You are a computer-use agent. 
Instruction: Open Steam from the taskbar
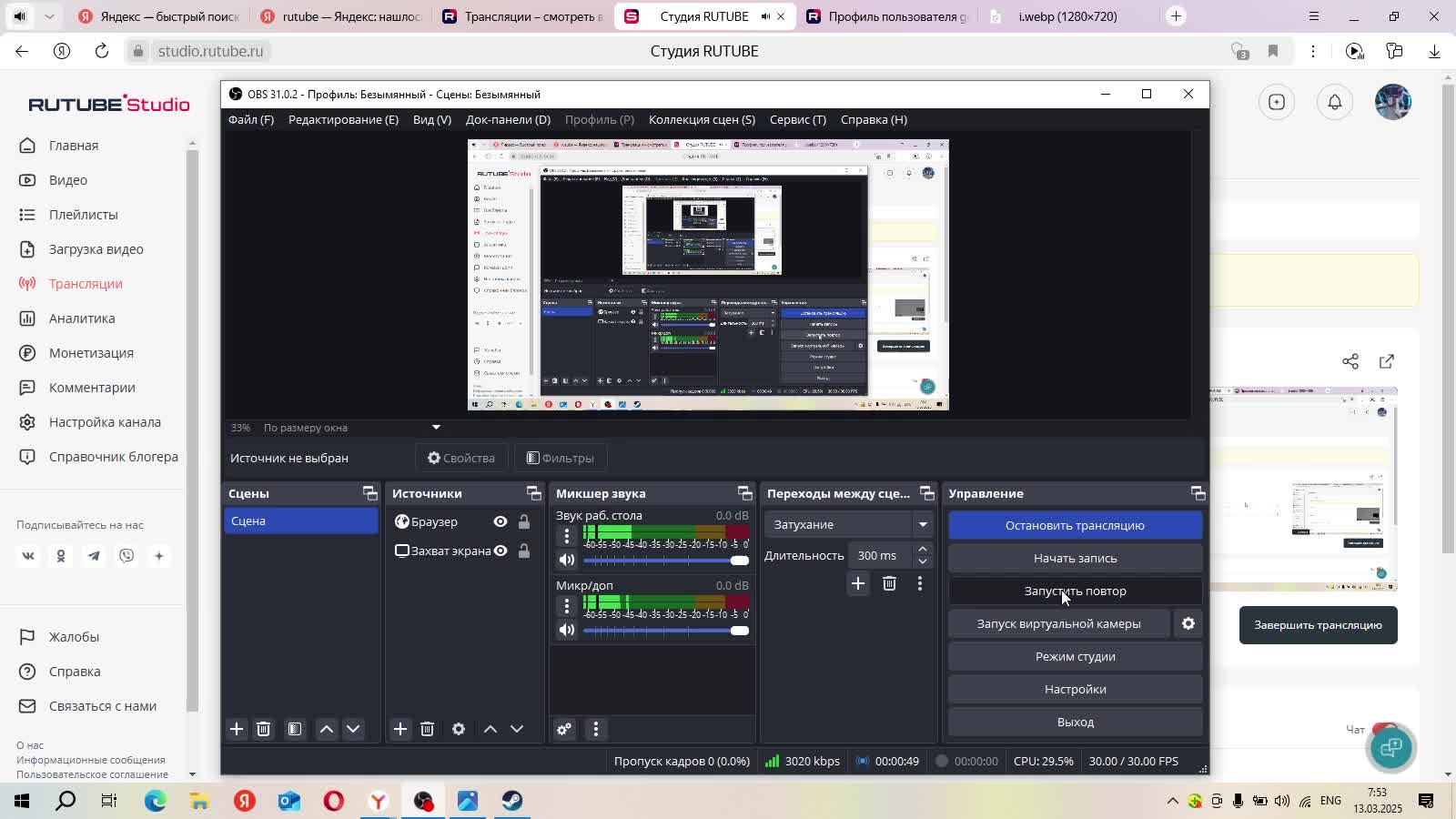512,801
